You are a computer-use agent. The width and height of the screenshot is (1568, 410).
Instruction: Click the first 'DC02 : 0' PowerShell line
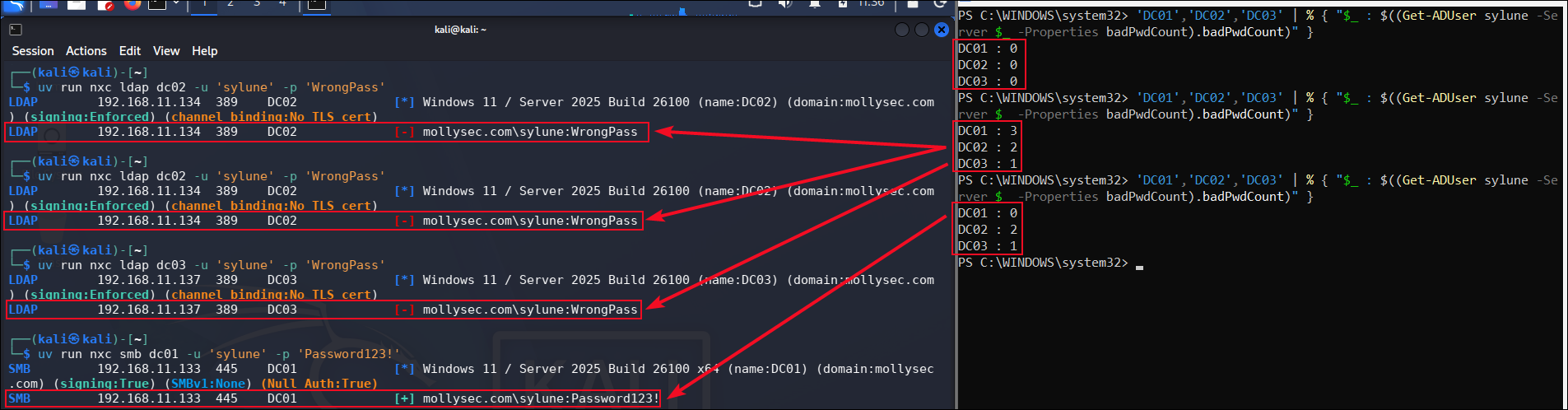988,65
